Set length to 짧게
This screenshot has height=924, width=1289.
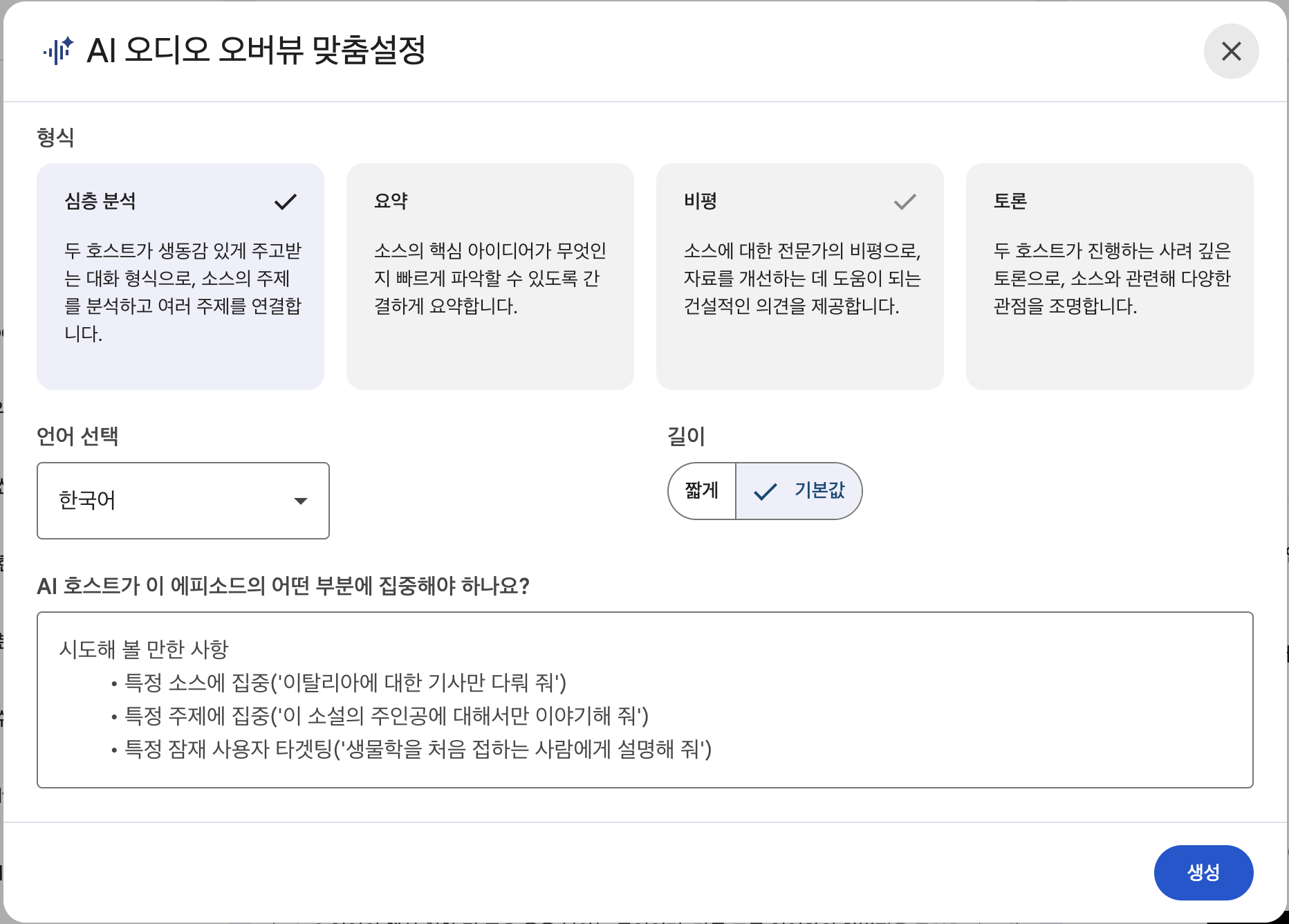tap(702, 491)
